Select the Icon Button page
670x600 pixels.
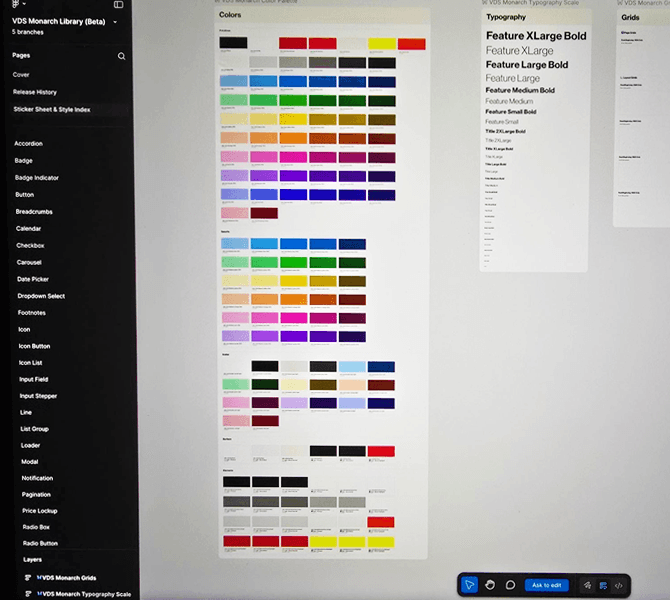coord(34,346)
